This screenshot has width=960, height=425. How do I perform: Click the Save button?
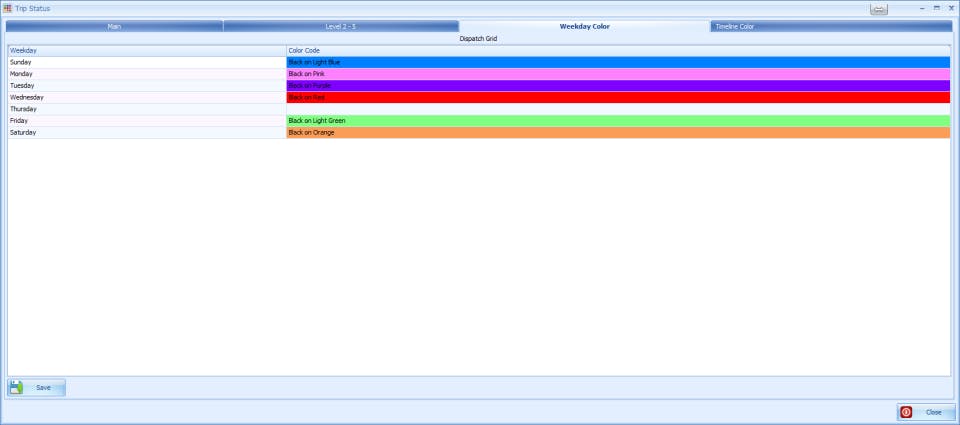pyautogui.click(x=36, y=388)
